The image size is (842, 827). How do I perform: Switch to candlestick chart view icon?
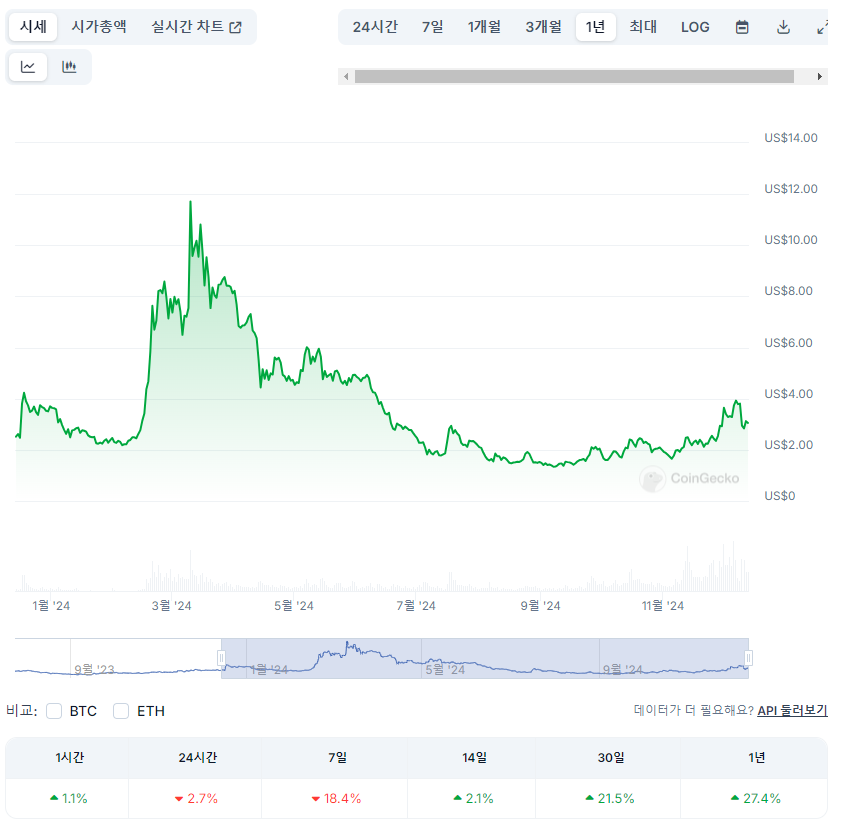(x=69, y=67)
